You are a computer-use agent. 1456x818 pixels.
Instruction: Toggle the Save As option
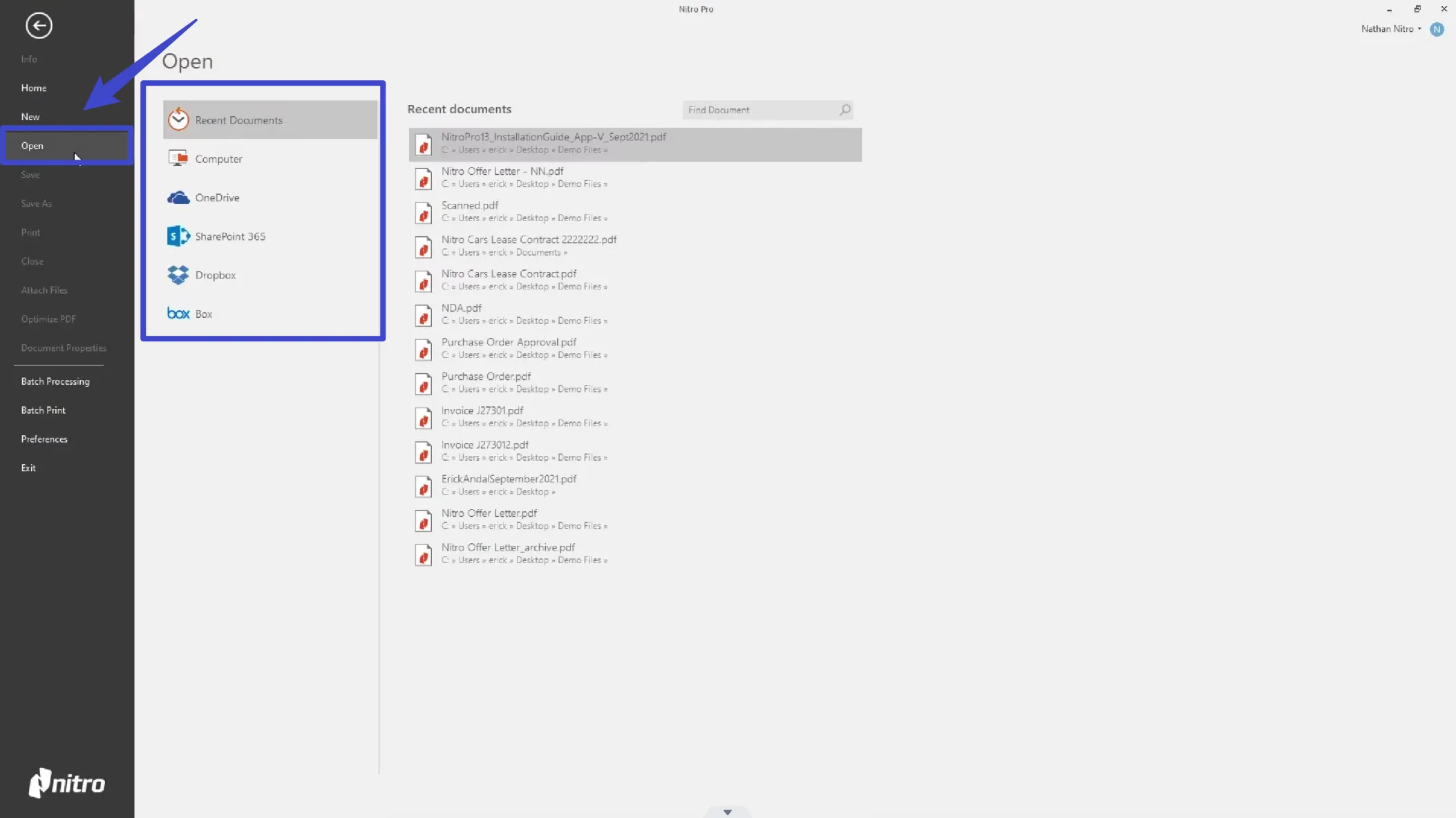click(x=36, y=203)
